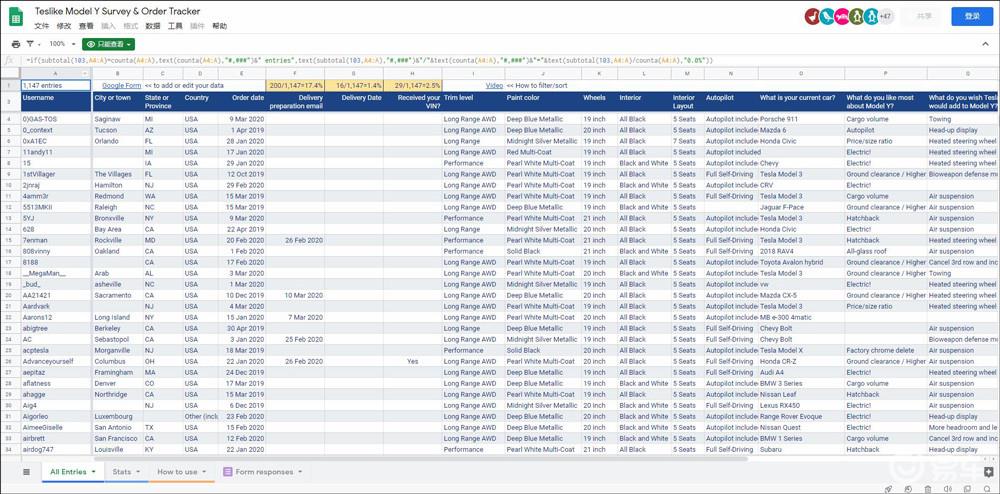Click the dark red goose collaborator avatar
1000x494 pixels.
[812, 17]
